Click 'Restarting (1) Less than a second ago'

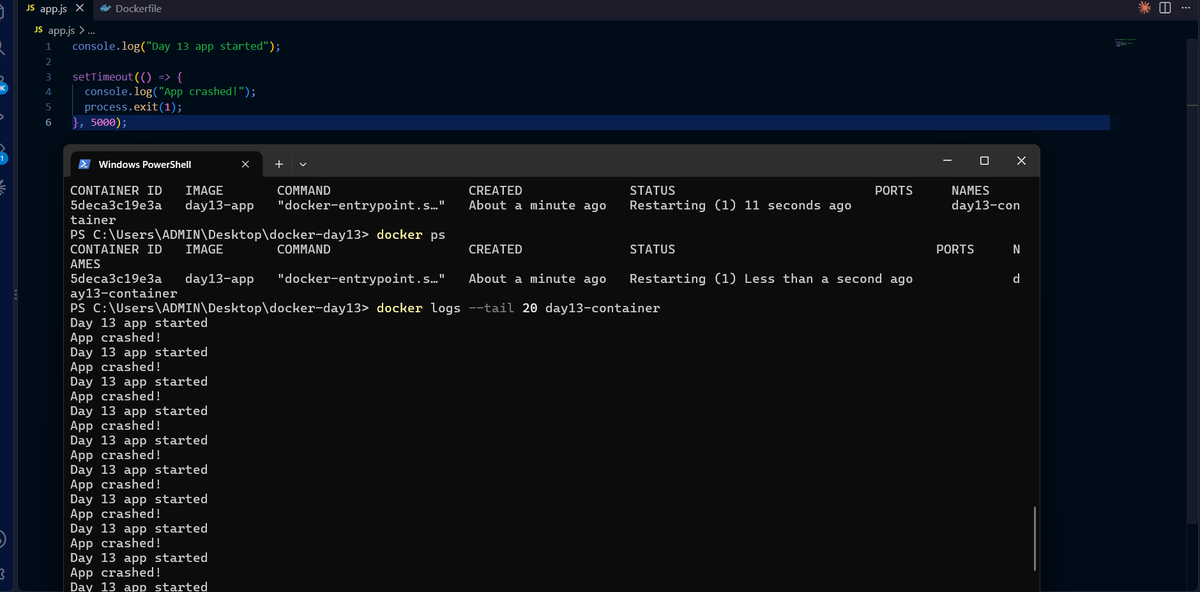pyautogui.click(x=771, y=279)
